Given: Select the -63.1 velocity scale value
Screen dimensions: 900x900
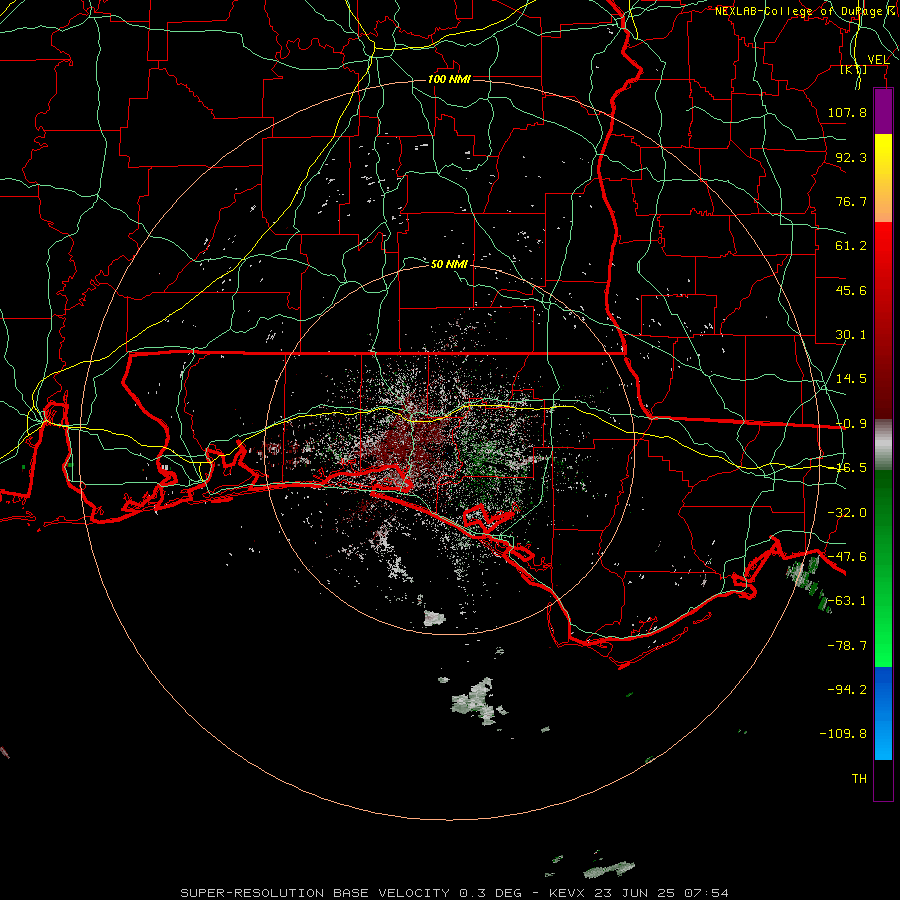Looking at the screenshot, I should click(x=847, y=601).
